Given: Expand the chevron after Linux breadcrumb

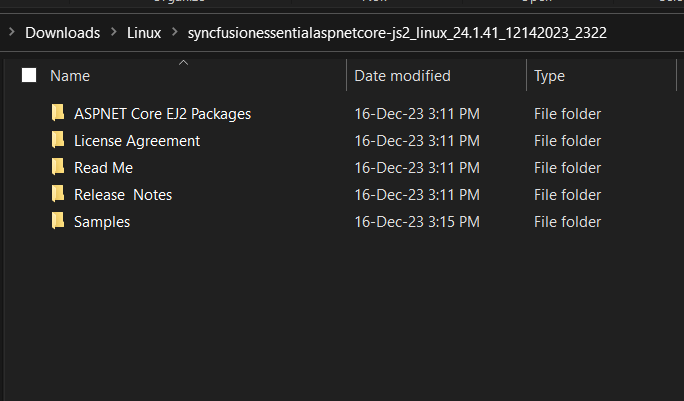Looking at the screenshot, I should (x=174, y=32).
